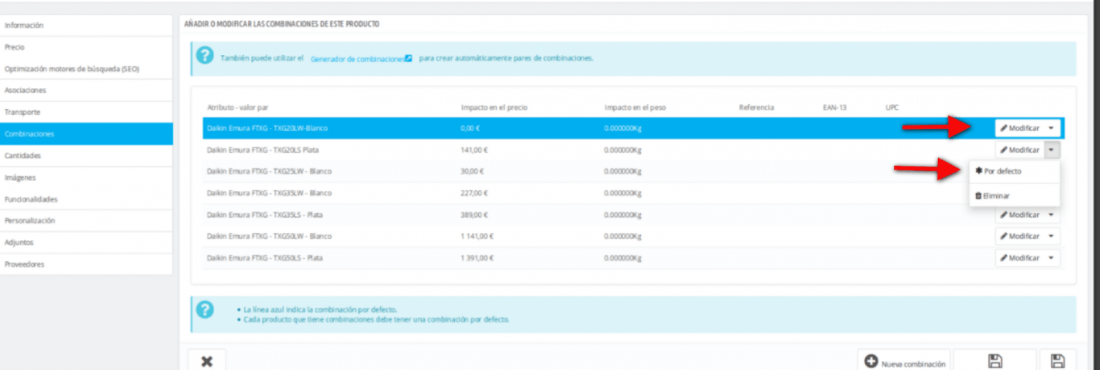Choose Por defecto in the dropdown menu

[1014, 171]
